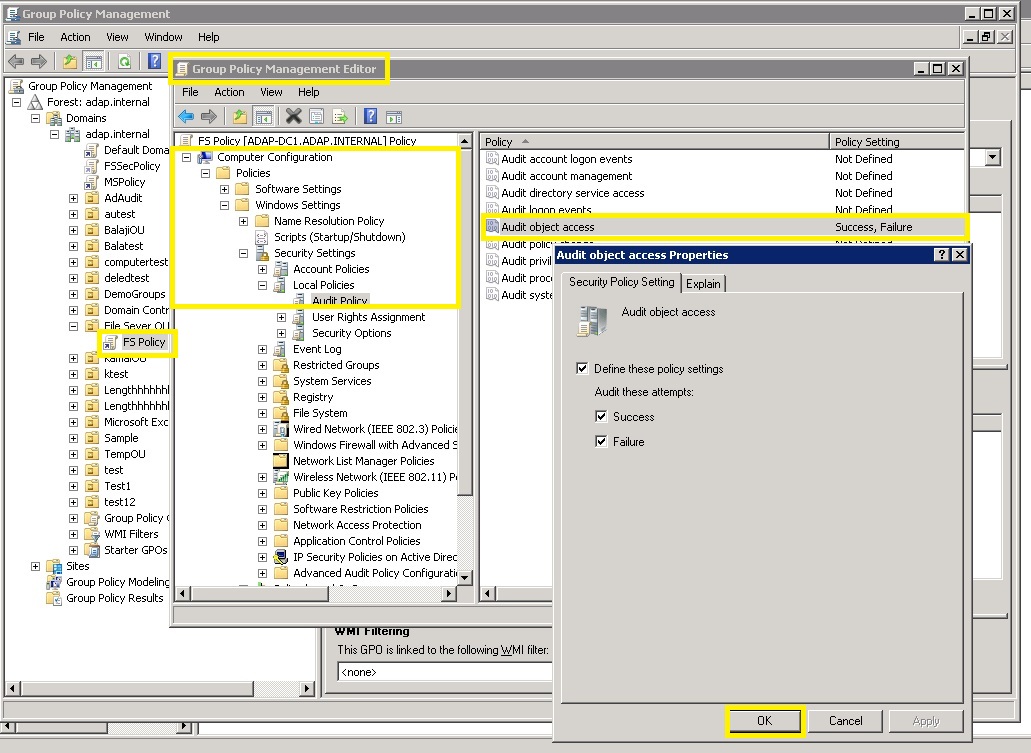The height and width of the screenshot is (753, 1031).
Task: Open the Action menu in the editor
Action: pyautogui.click(x=229, y=92)
